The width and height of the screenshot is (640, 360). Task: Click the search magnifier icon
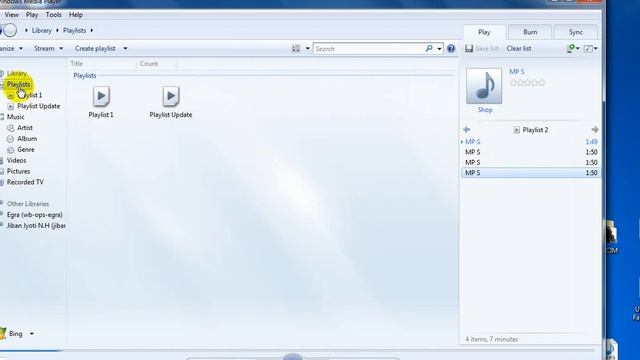tap(429, 48)
